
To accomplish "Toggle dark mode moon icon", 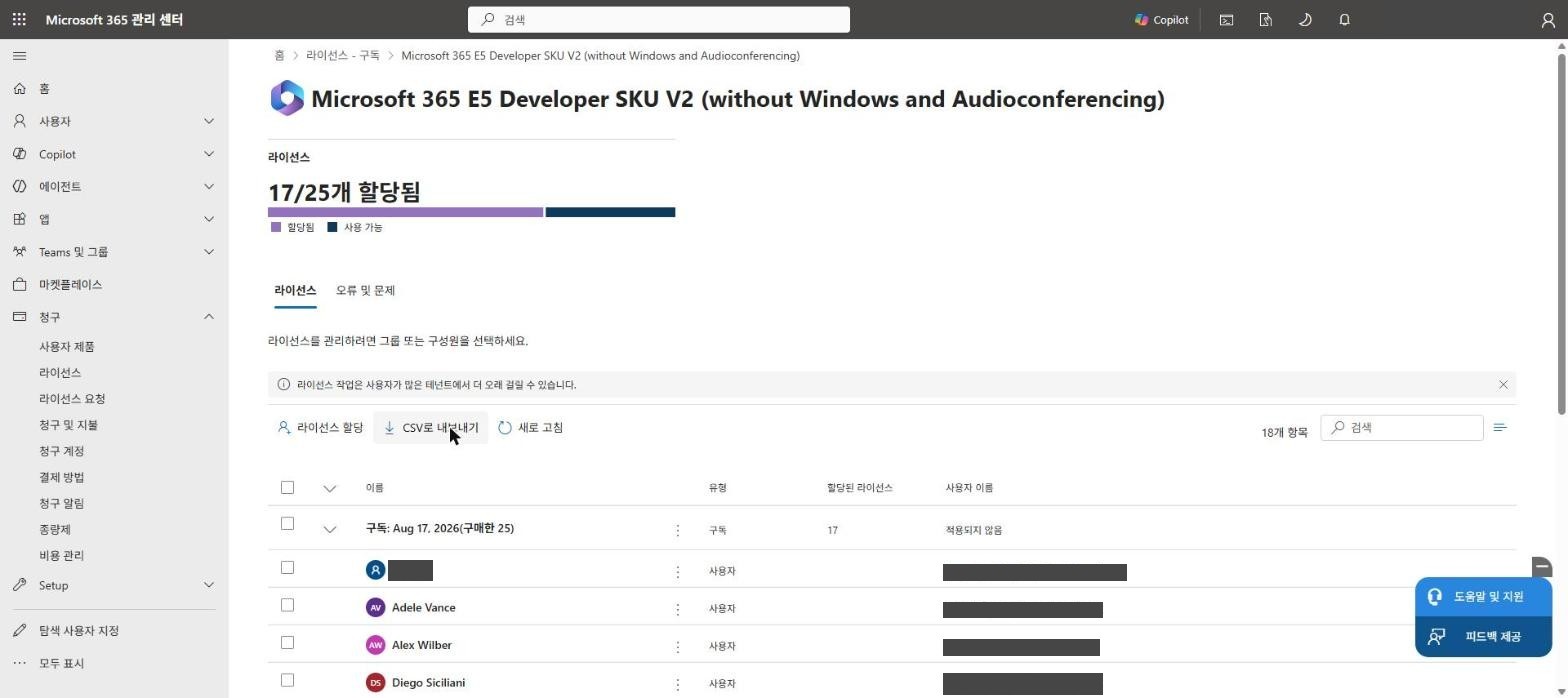I will click(1305, 20).
